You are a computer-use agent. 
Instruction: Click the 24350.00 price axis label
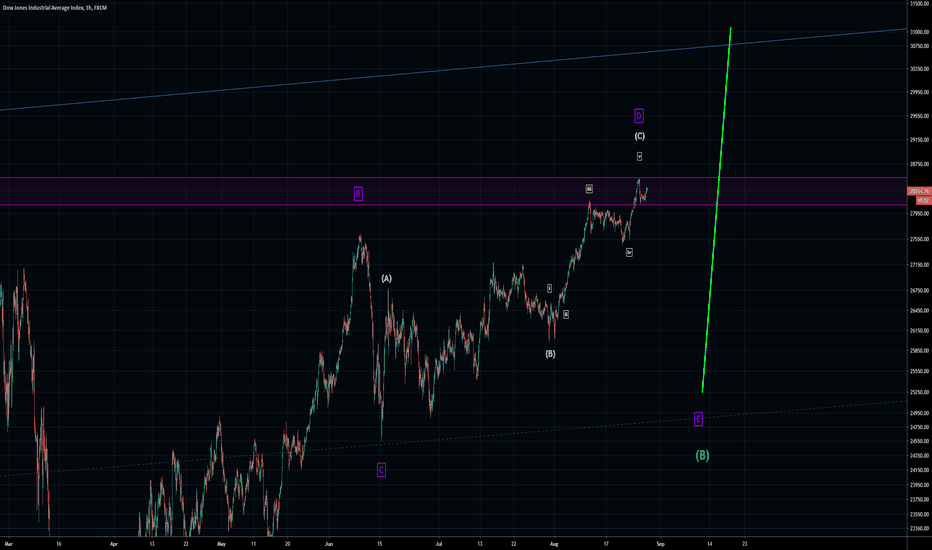919,455
